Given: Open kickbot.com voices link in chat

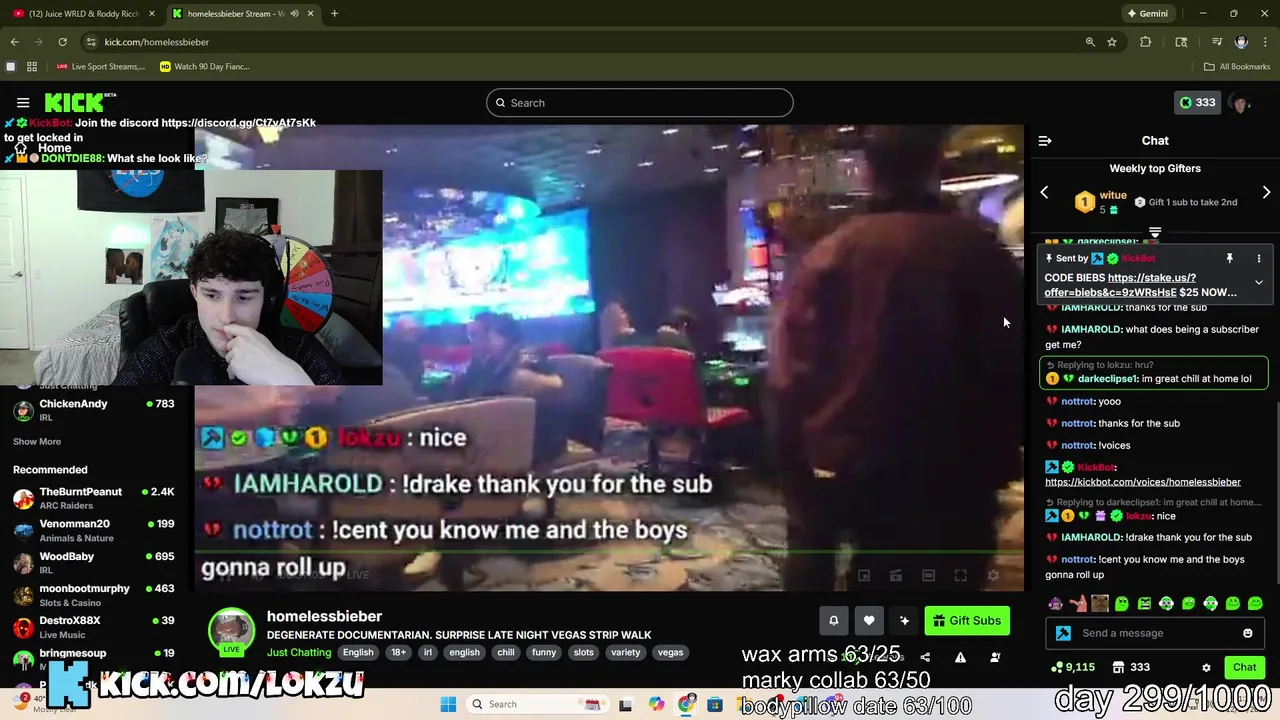Looking at the screenshot, I should tap(1143, 482).
